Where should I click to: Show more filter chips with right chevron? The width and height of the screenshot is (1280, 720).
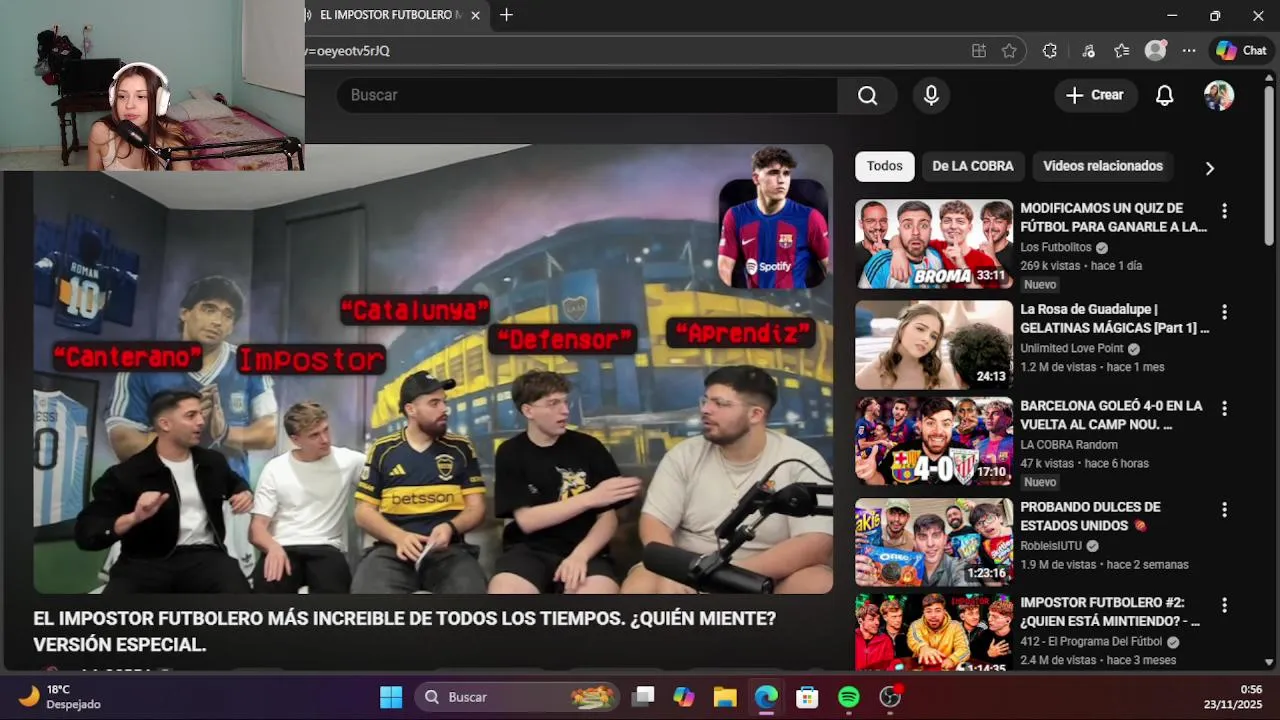coord(1209,168)
